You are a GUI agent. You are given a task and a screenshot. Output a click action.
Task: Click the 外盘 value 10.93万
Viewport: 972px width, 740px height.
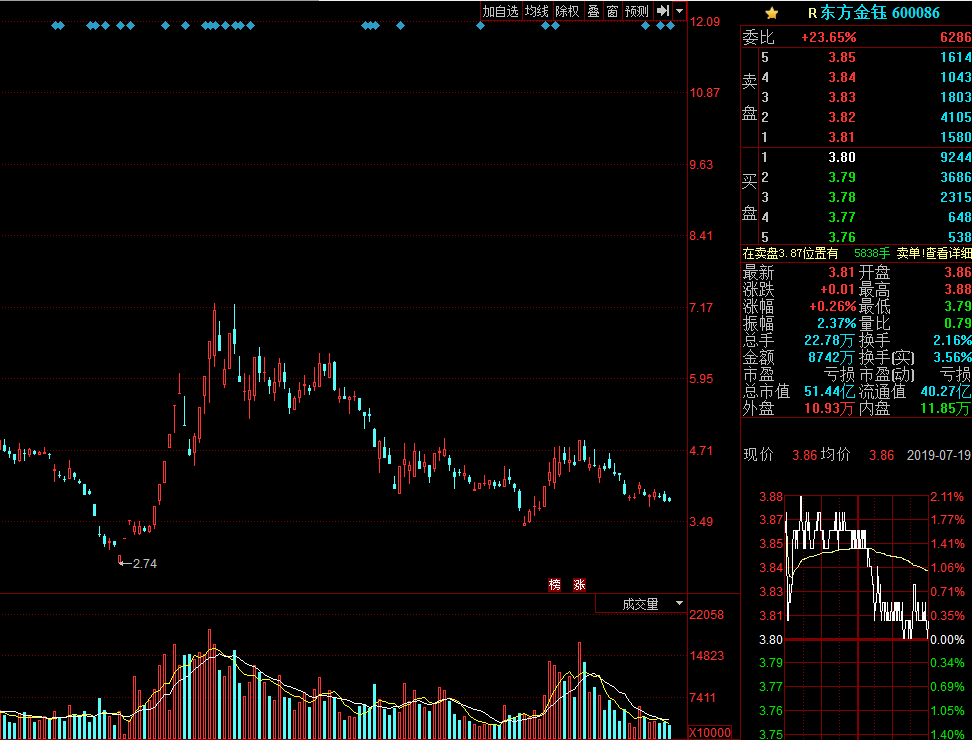pos(829,408)
